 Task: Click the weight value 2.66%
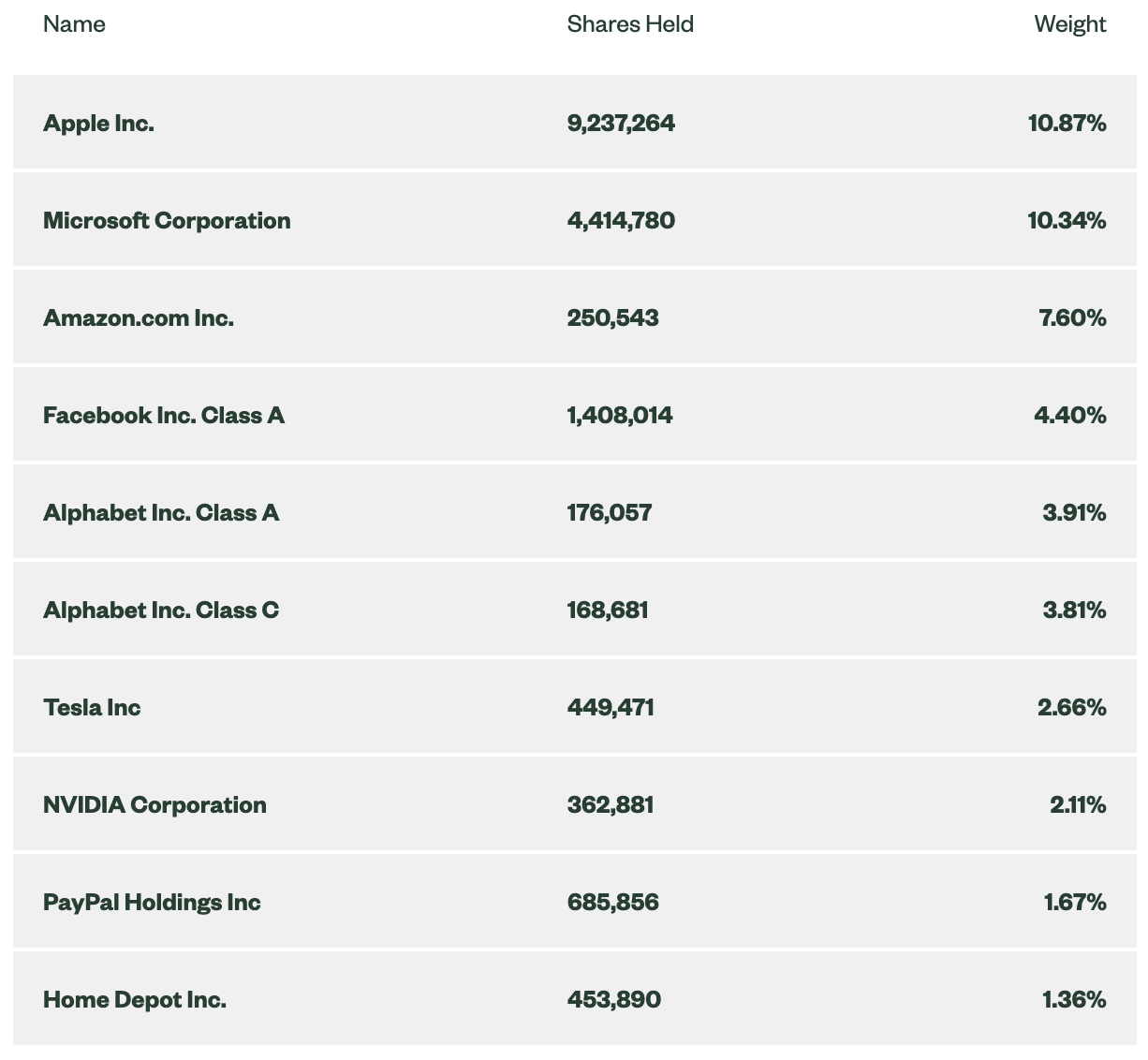tap(1072, 707)
